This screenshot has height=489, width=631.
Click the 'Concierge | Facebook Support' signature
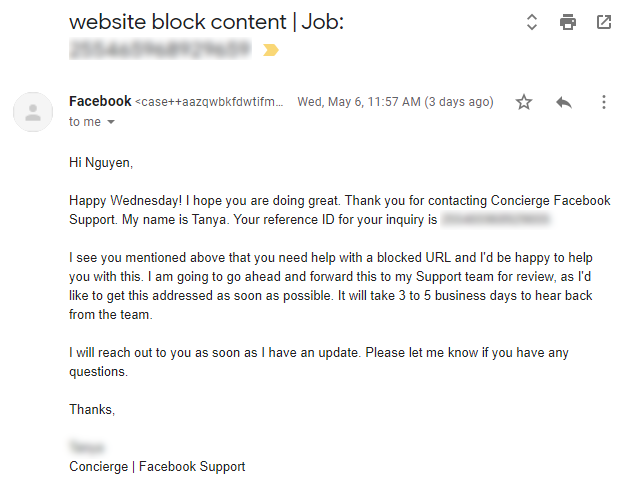click(157, 466)
